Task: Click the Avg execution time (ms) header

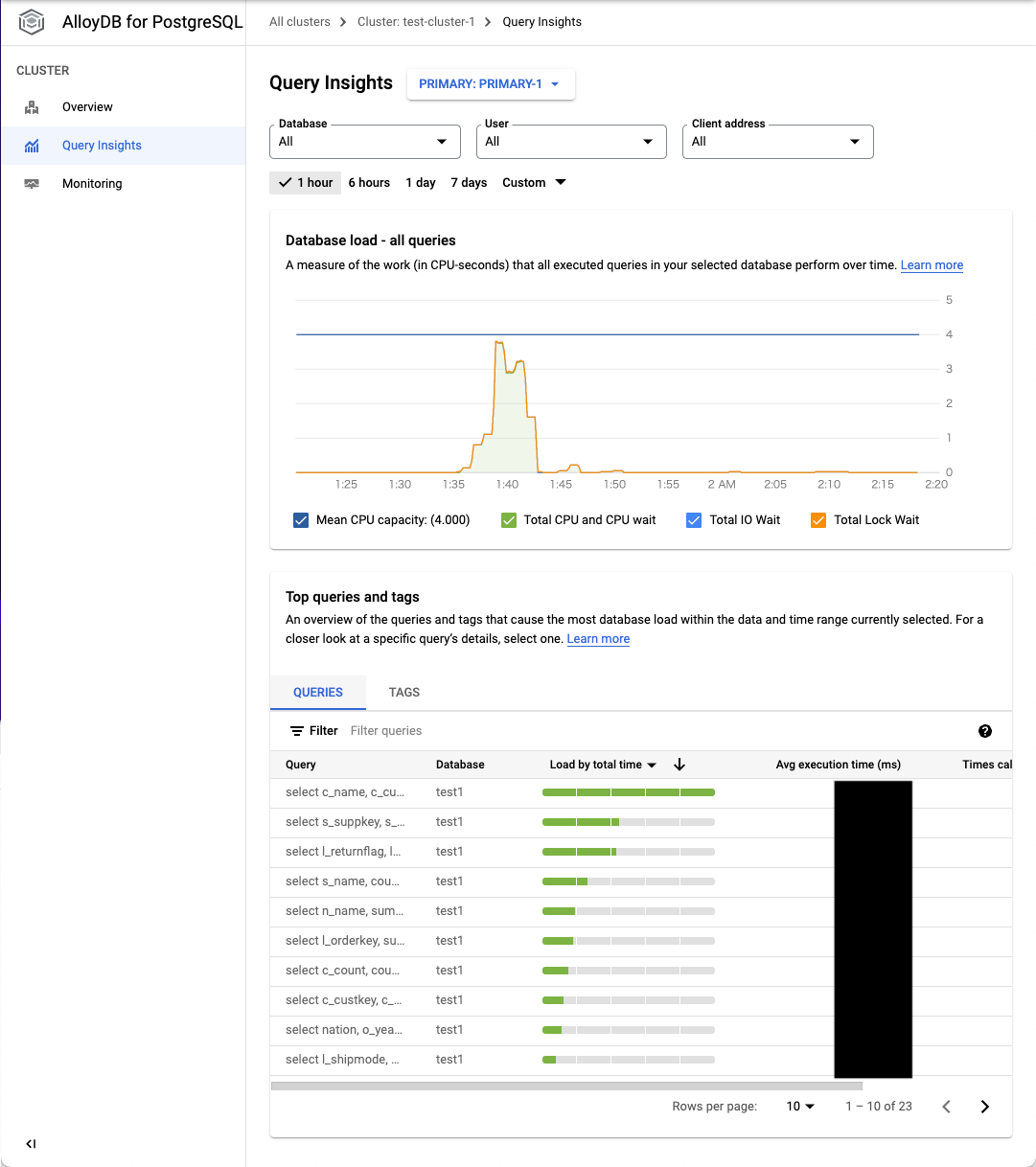Action: coord(839,765)
